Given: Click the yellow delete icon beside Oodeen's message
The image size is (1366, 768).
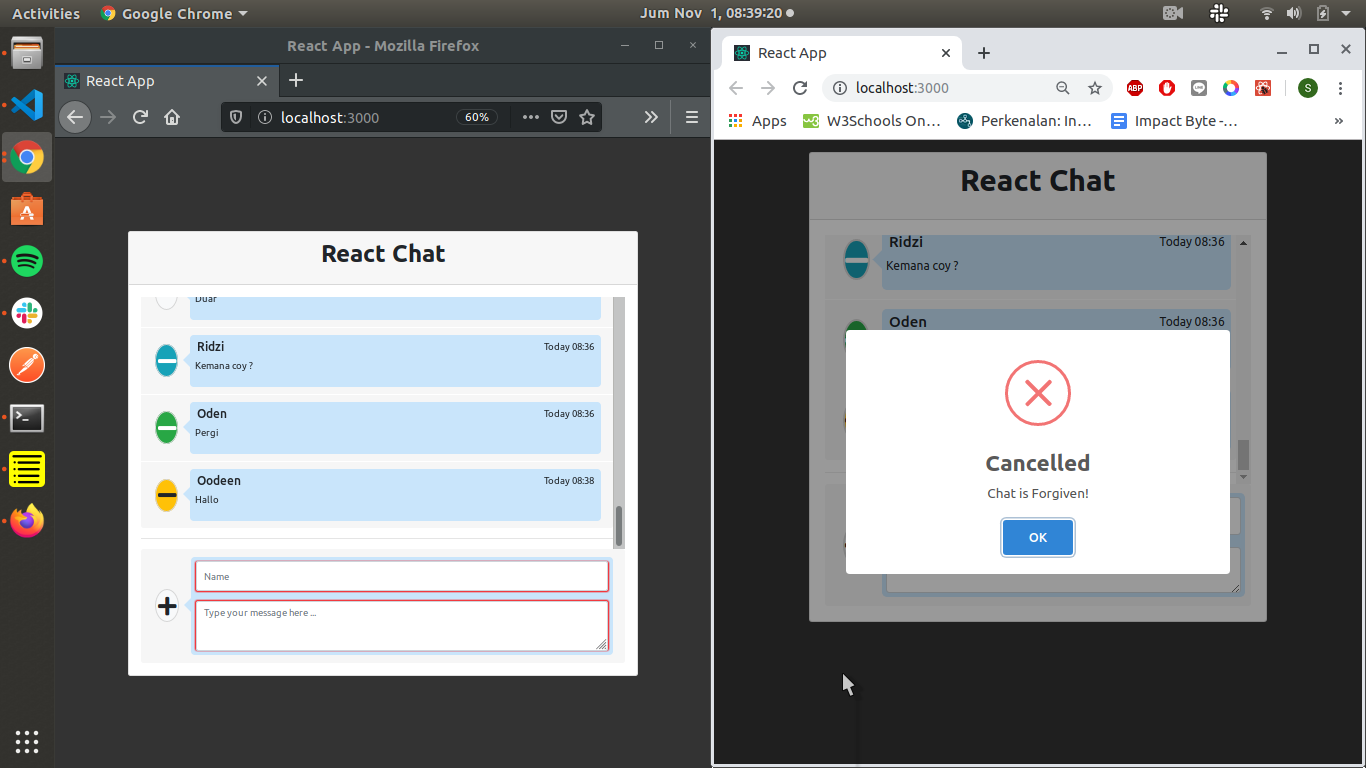Looking at the screenshot, I should coord(167,495).
